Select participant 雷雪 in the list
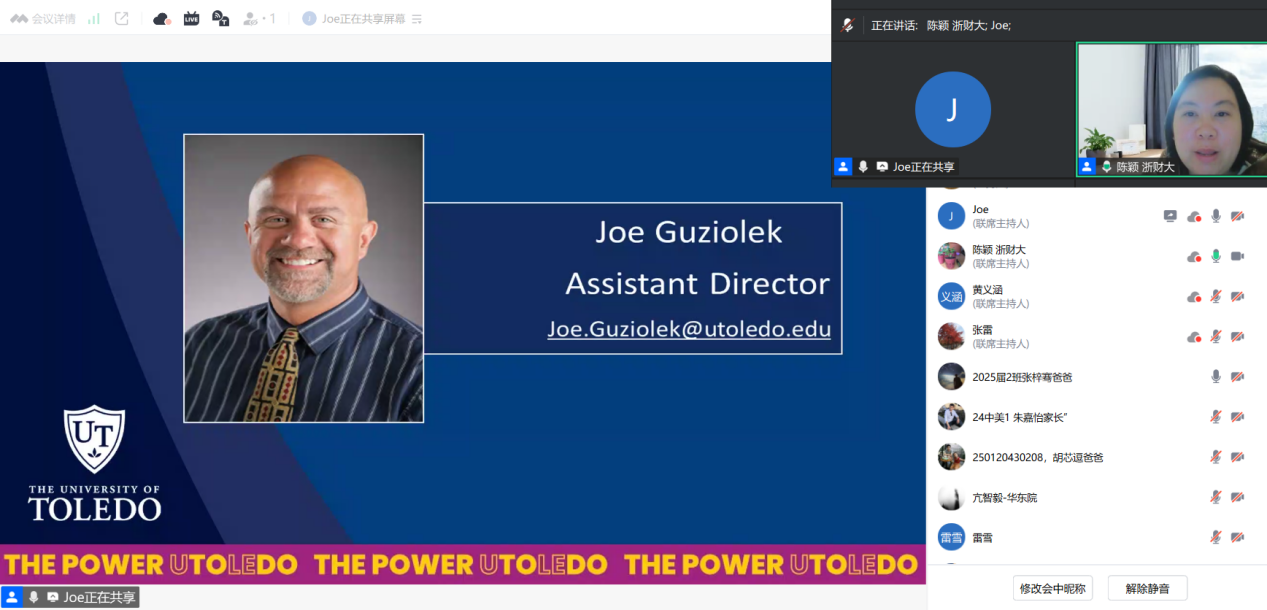Image resolution: width=1267 pixels, height=610 pixels. 982,537
